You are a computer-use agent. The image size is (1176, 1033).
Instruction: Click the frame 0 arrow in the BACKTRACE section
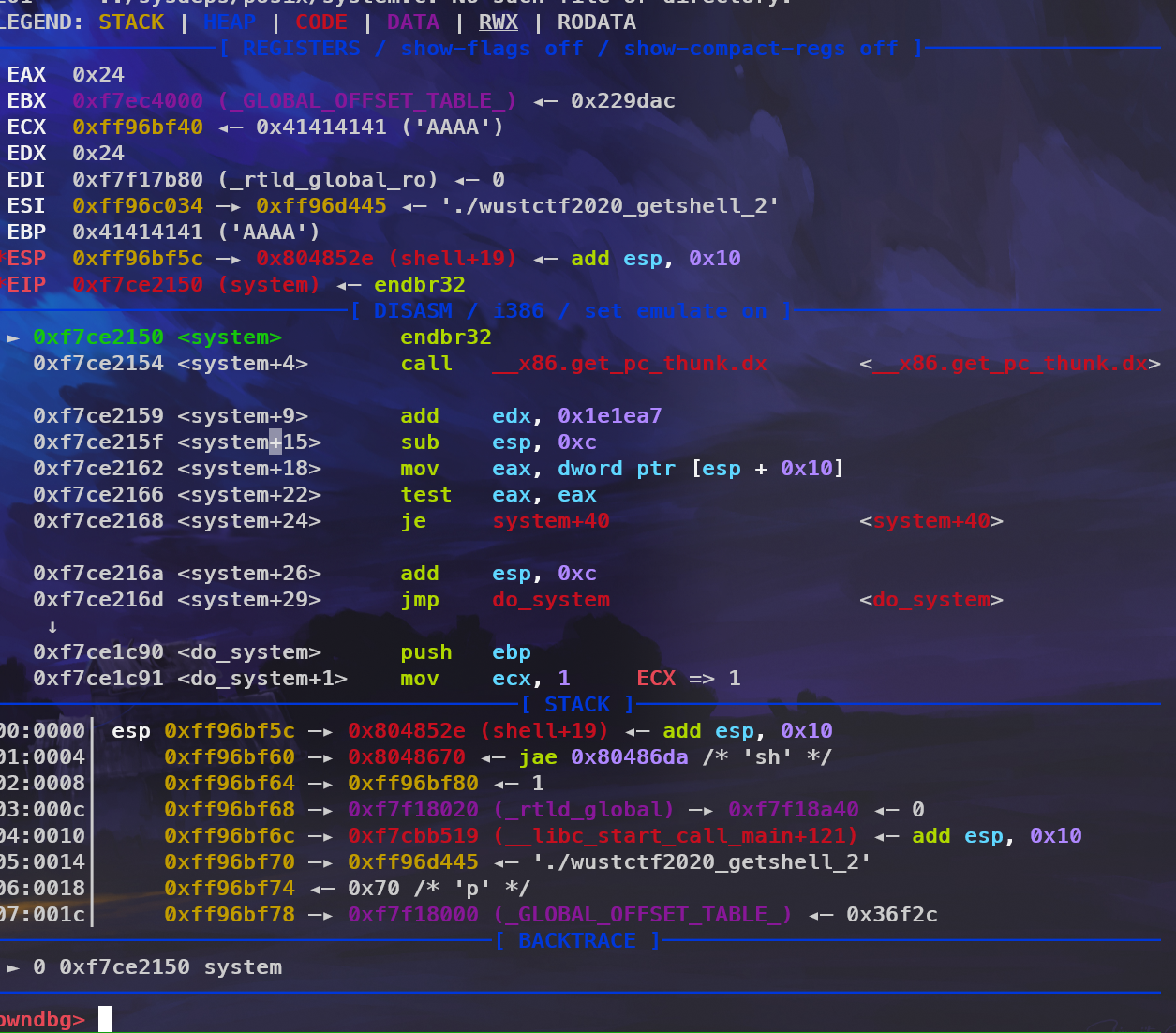click(x=13, y=967)
